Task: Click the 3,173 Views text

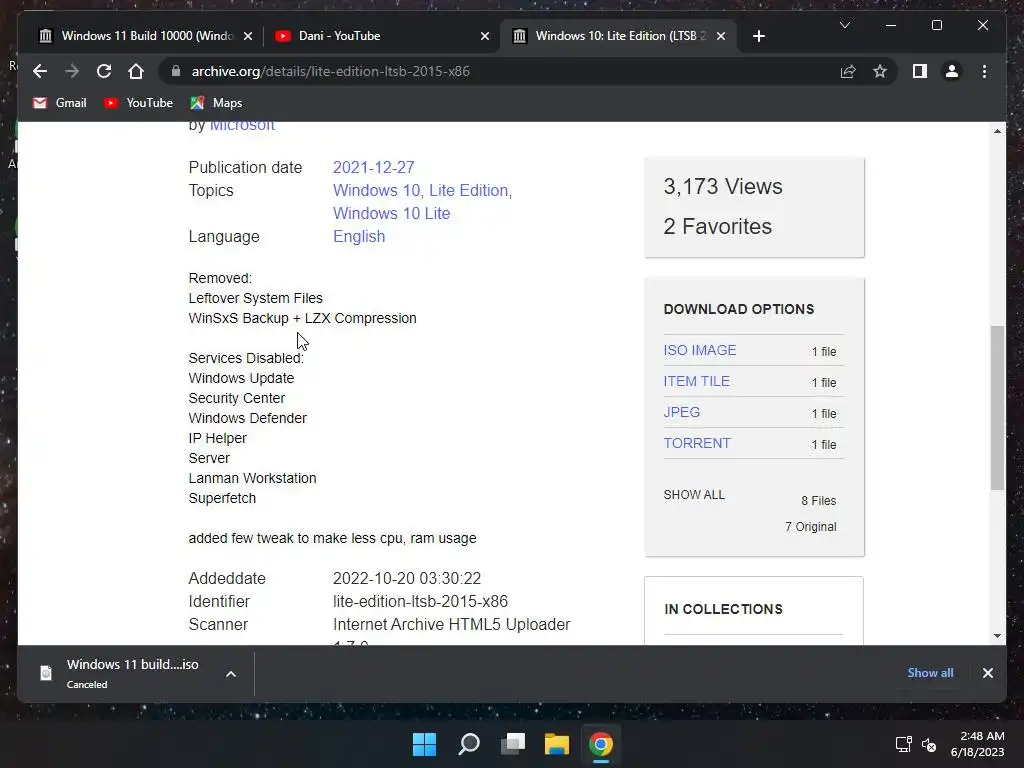Action: pos(722,186)
